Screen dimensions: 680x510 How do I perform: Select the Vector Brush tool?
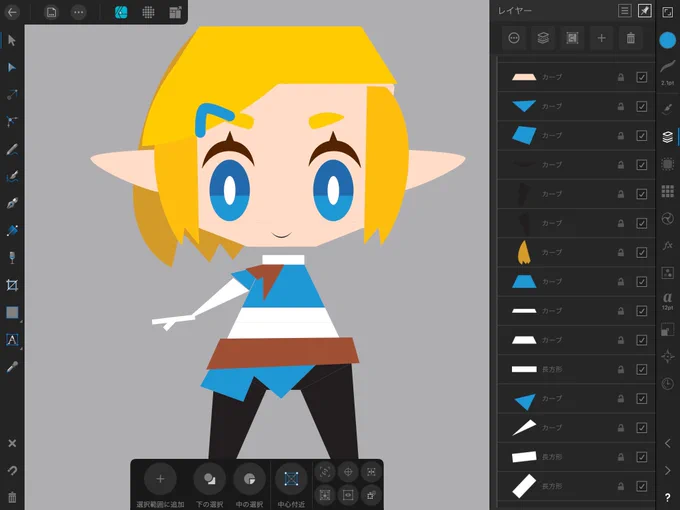12,177
